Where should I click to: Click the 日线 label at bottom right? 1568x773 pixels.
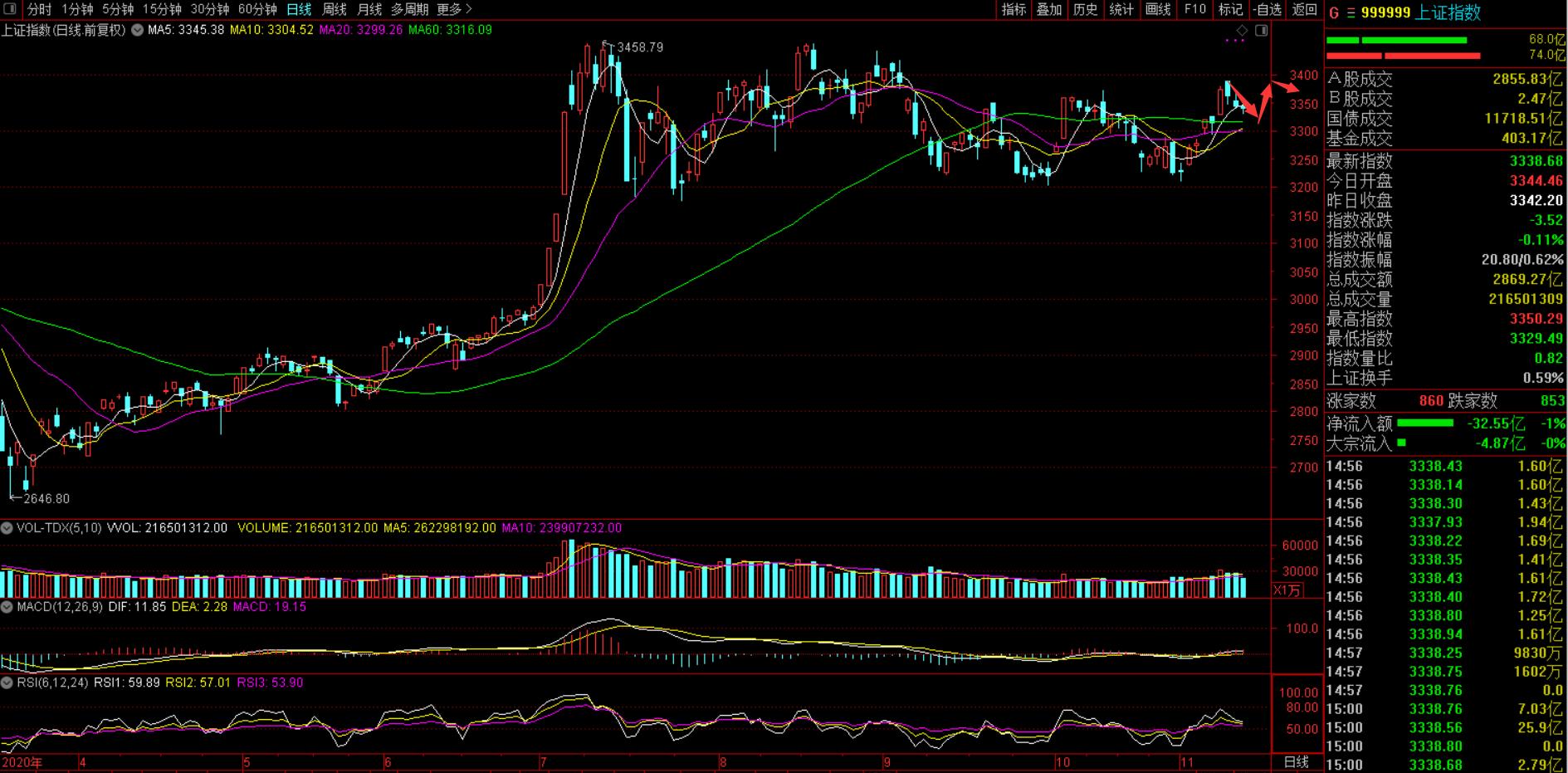click(x=1296, y=761)
